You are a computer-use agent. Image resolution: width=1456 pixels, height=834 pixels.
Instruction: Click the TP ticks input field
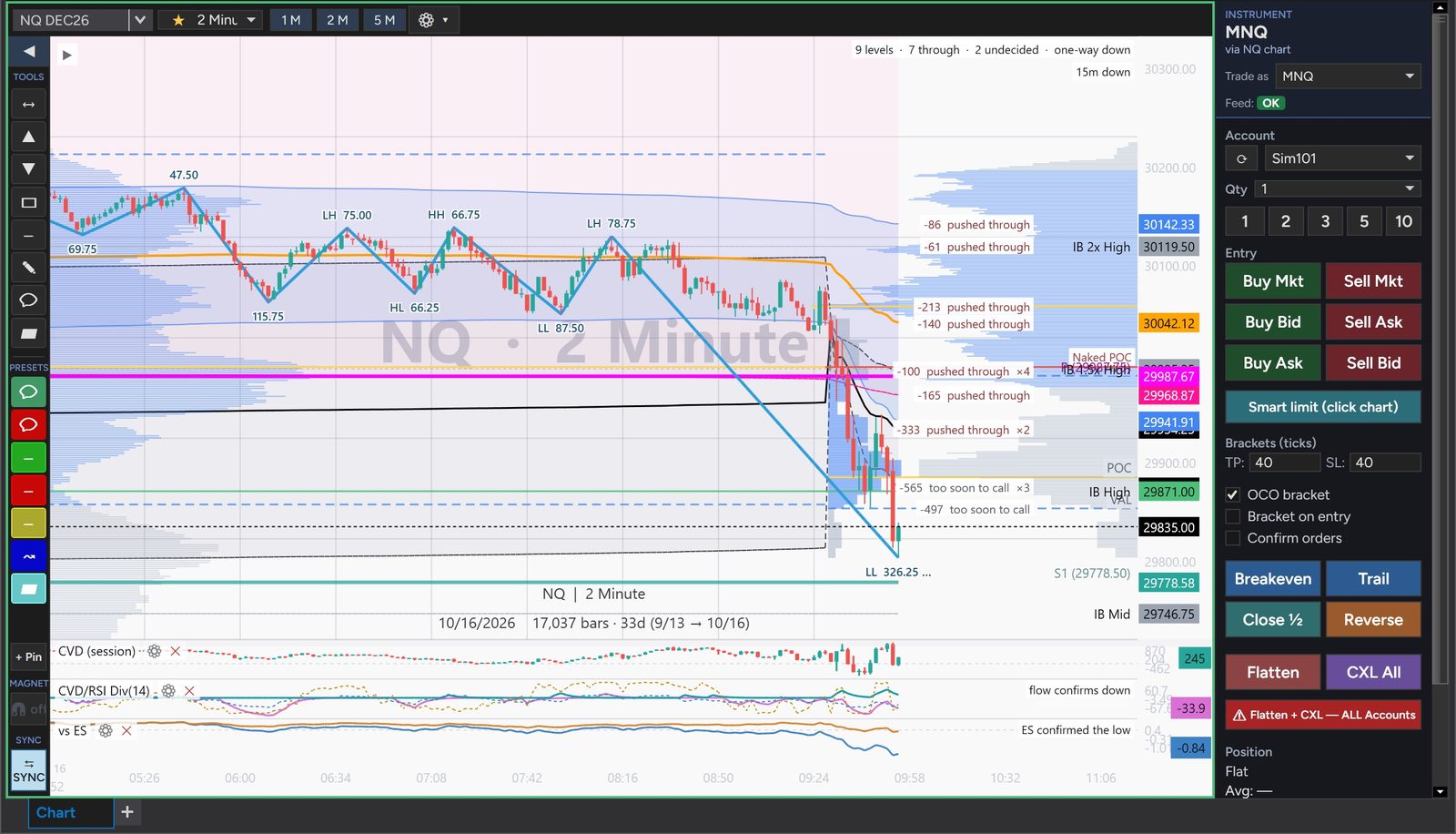[x=1285, y=463]
